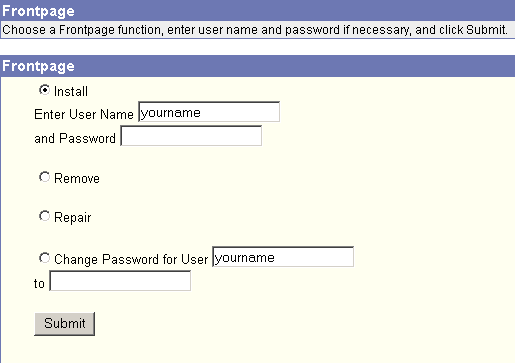Select the Repair radio button

pos(44,216)
